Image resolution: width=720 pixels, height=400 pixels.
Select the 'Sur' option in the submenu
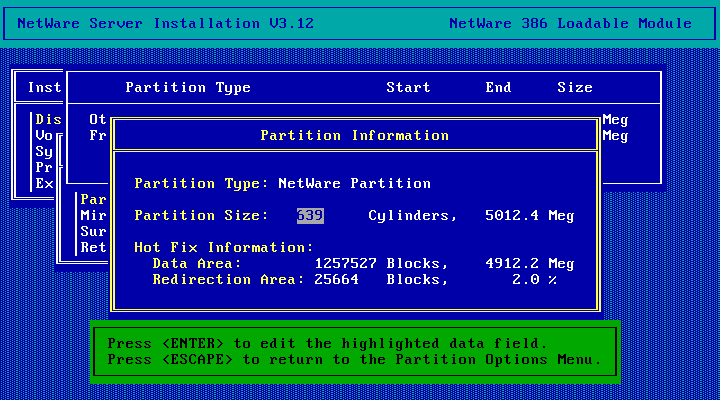[x=93, y=231]
